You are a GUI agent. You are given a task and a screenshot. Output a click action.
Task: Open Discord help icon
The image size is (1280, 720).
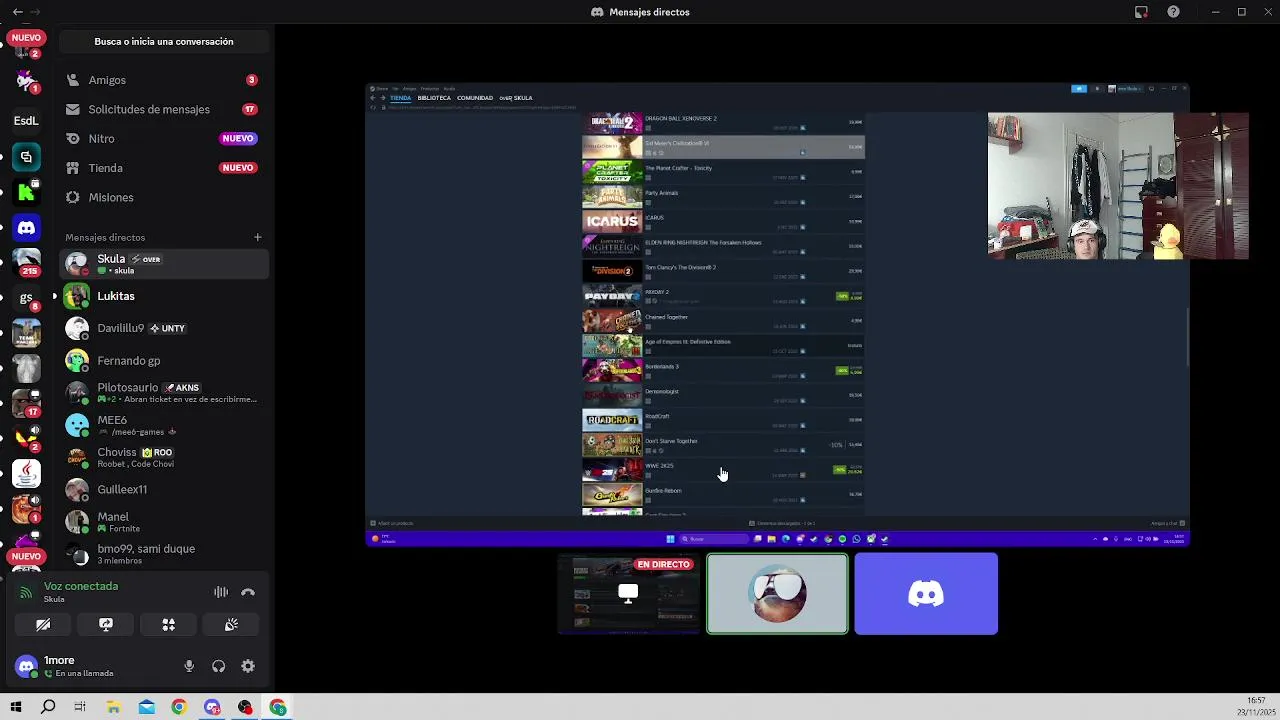[1173, 12]
